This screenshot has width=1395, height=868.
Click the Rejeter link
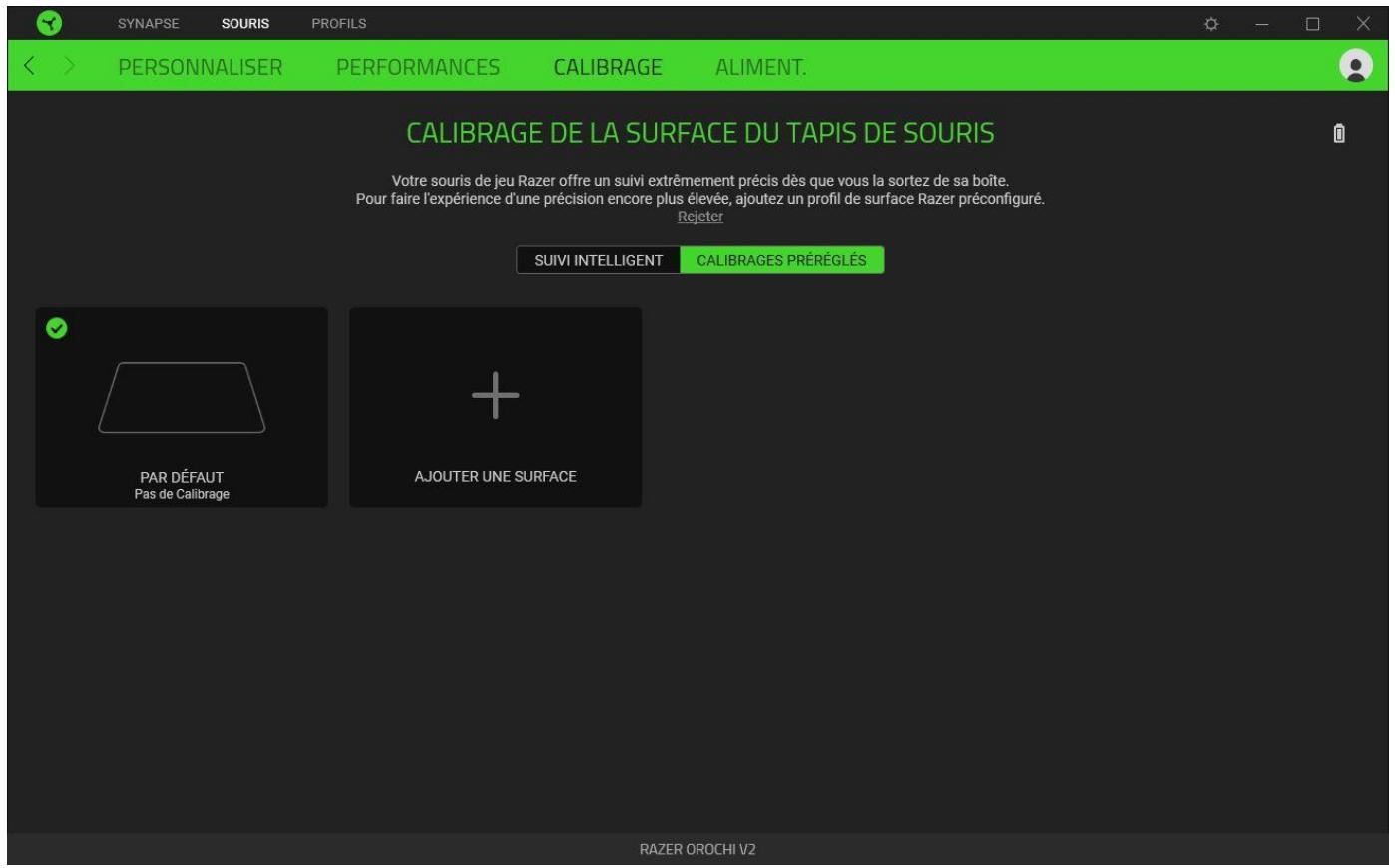tap(700, 217)
